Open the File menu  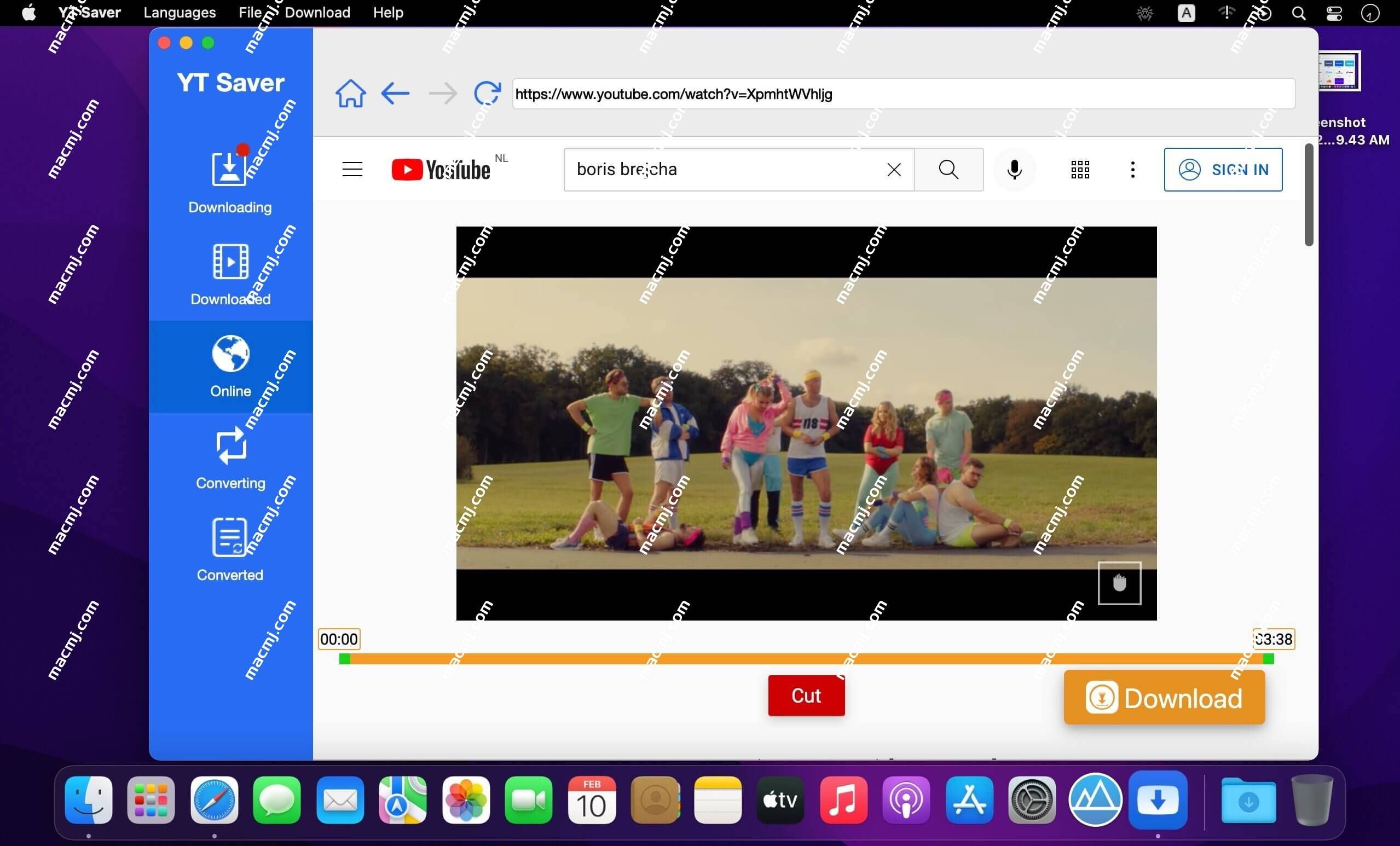[250, 13]
